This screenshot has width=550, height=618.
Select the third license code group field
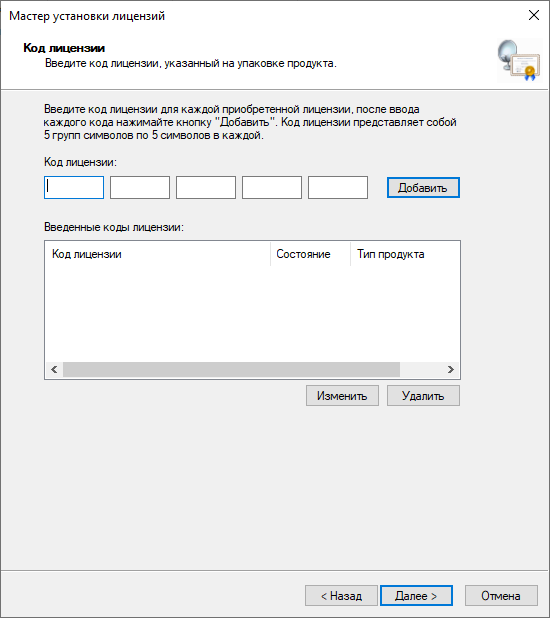click(x=206, y=188)
